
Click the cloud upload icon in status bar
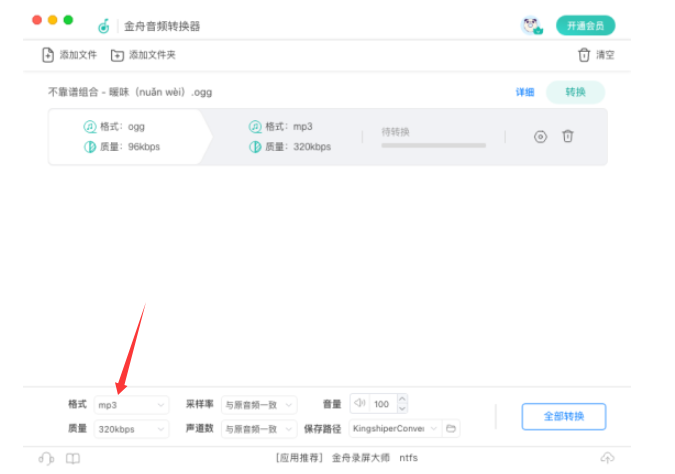pyautogui.click(x=607, y=458)
